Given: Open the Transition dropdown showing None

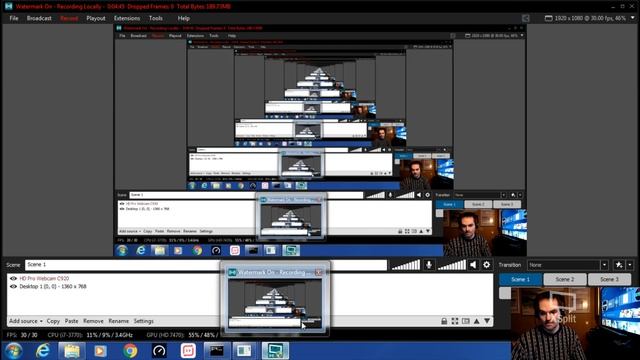Looking at the screenshot, I should coord(568,265).
